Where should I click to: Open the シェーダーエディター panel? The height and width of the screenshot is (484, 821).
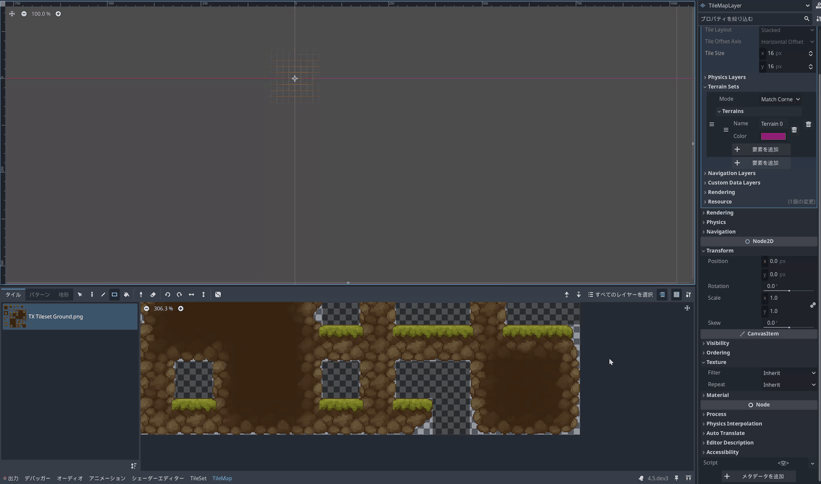click(158, 478)
